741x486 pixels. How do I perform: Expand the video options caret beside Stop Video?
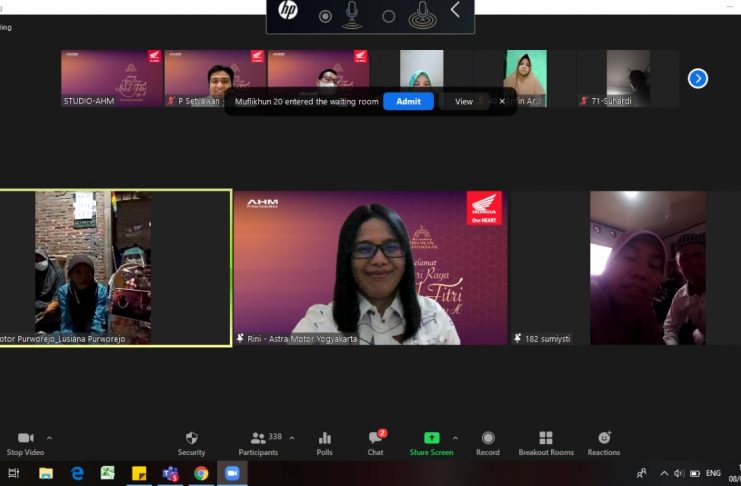click(49, 438)
